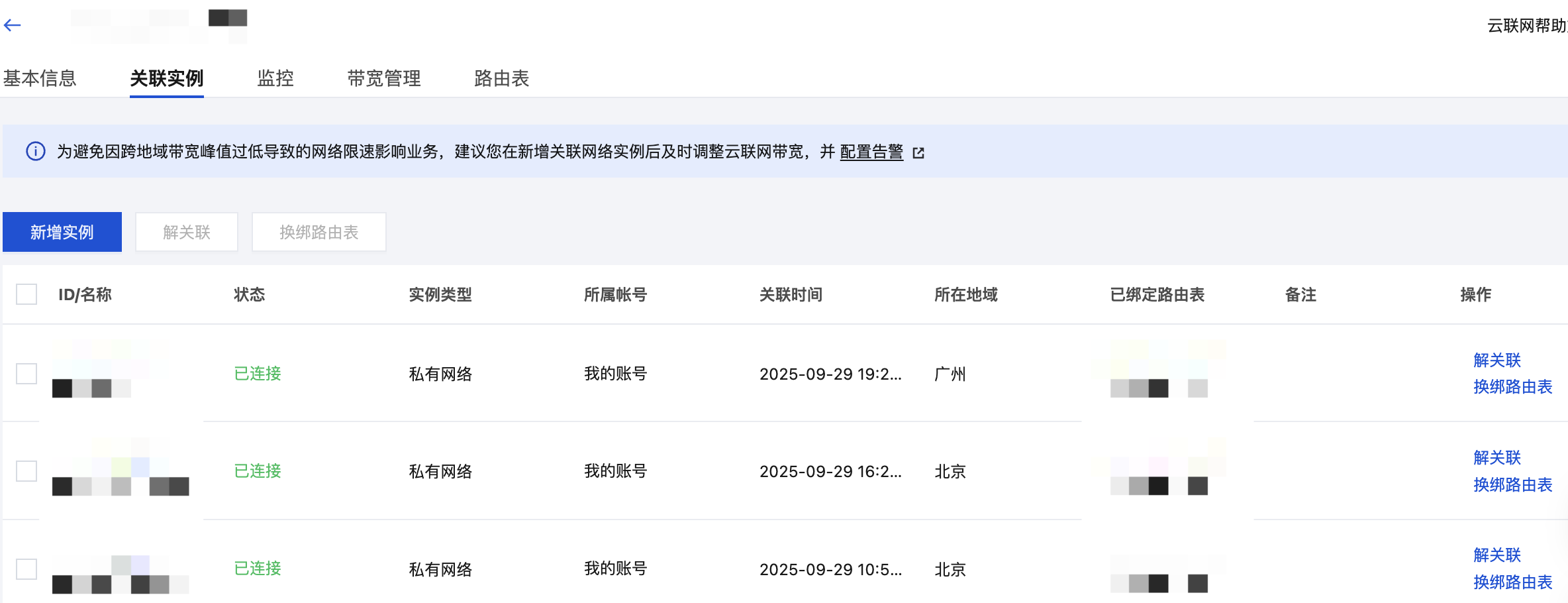
Task: Go to the 带宽管理 tab
Action: 384,78
